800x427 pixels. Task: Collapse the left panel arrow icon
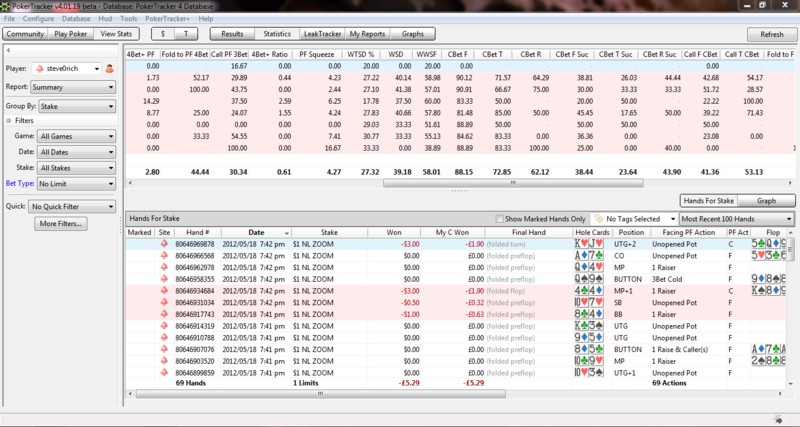(x=9, y=51)
